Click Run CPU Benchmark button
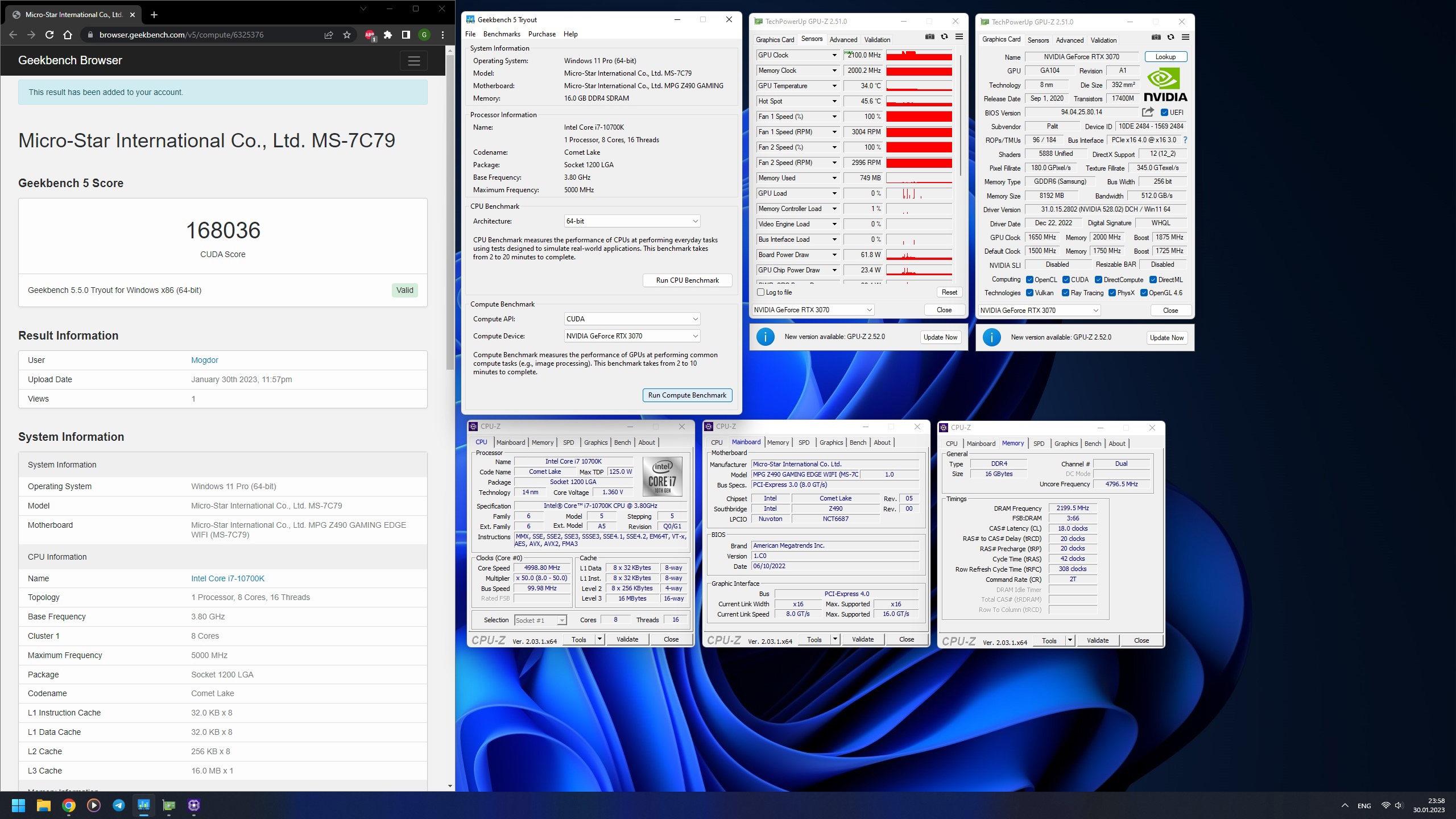1456x819 pixels. [687, 280]
